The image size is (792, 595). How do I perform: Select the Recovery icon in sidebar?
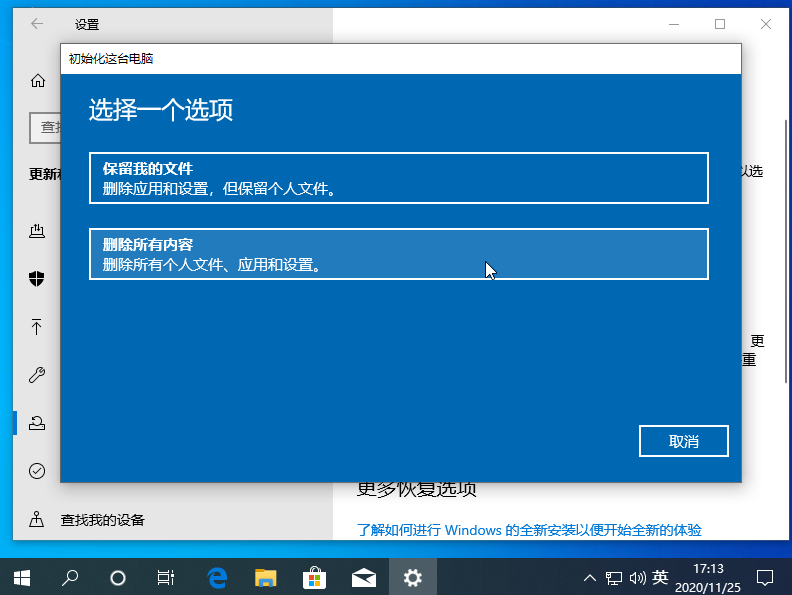pyautogui.click(x=38, y=423)
